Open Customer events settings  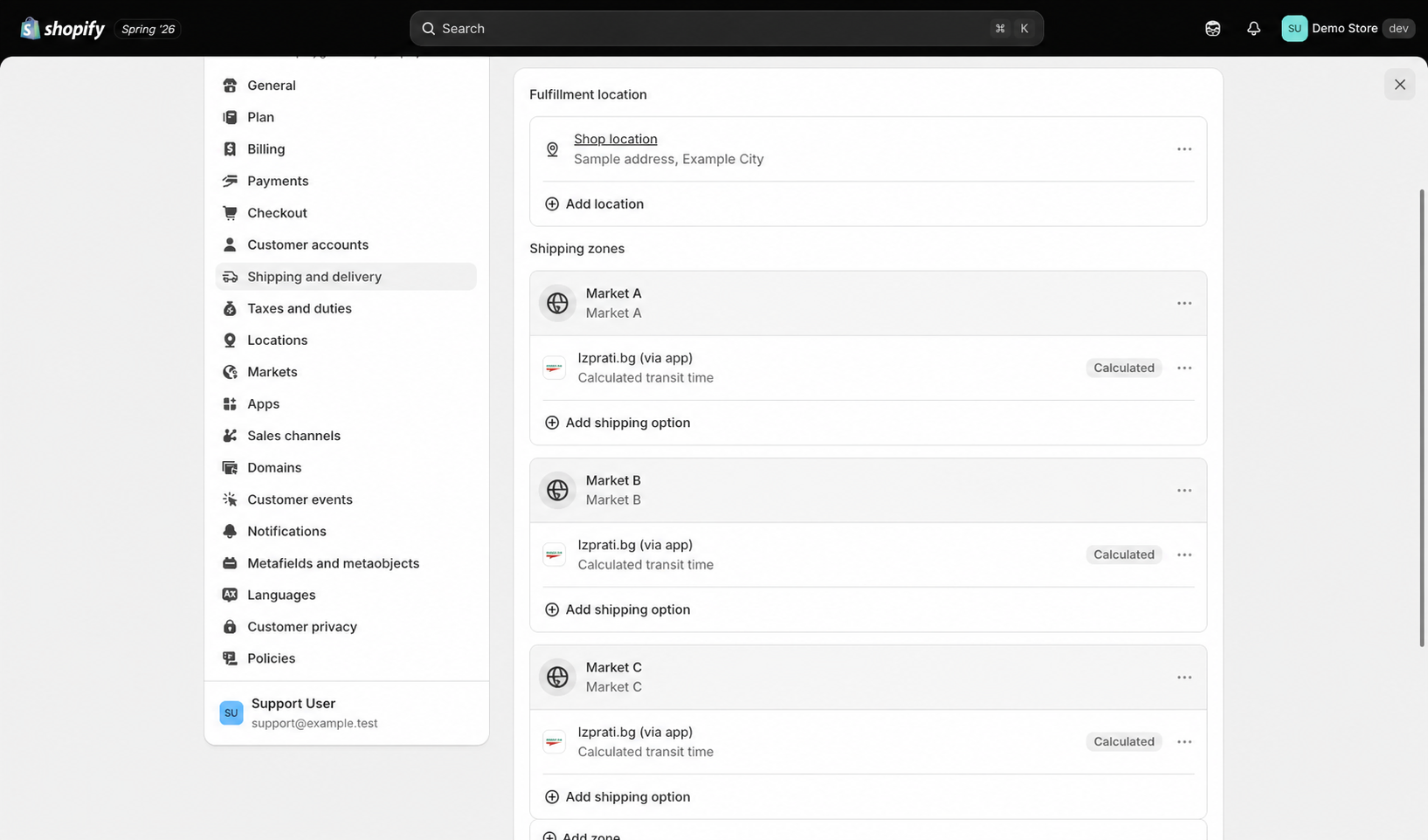(x=346, y=499)
